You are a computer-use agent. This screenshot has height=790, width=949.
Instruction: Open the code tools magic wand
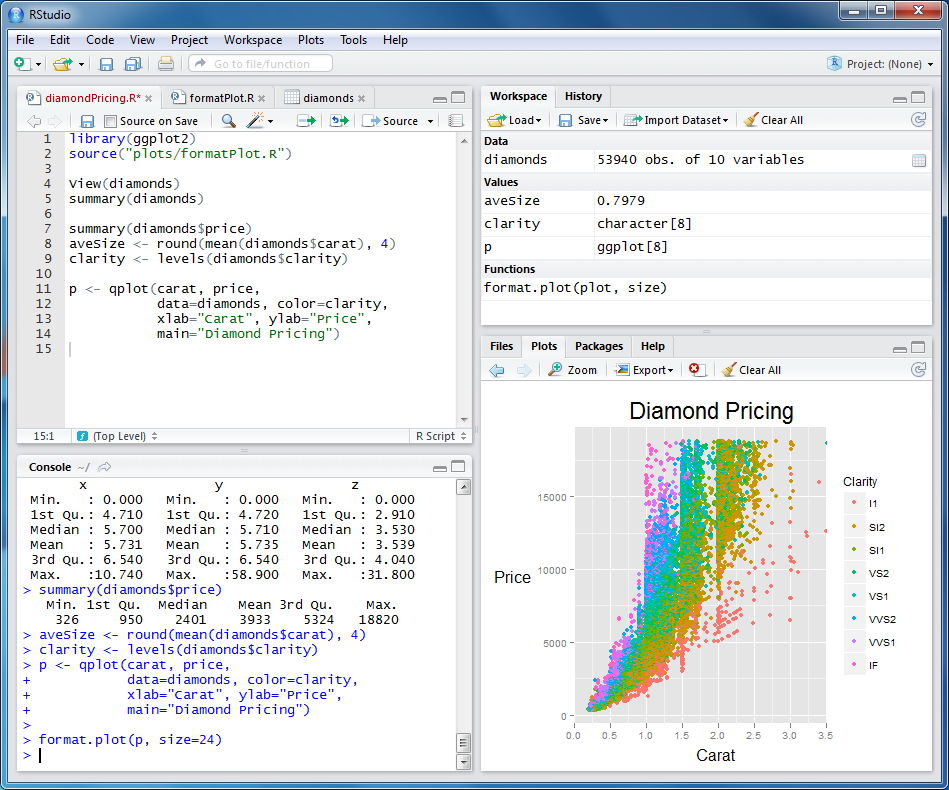click(253, 120)
